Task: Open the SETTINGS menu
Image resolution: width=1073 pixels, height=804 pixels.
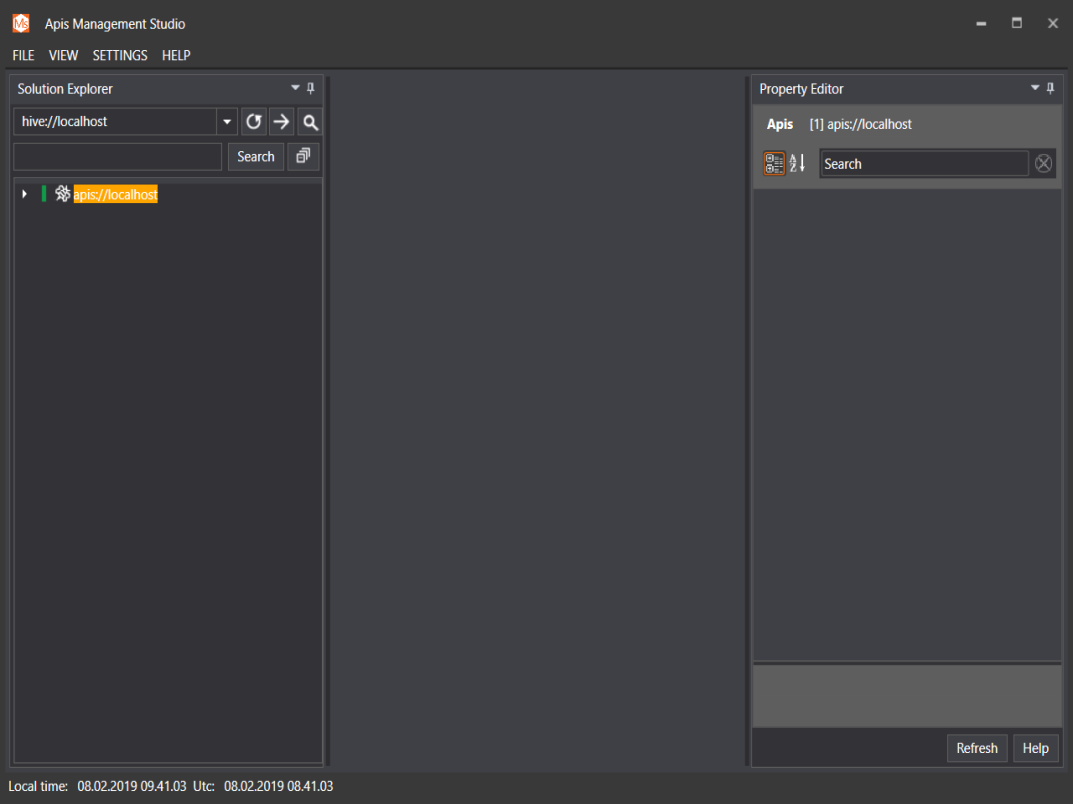Action: pyautogui.click(x=120, y=55)
